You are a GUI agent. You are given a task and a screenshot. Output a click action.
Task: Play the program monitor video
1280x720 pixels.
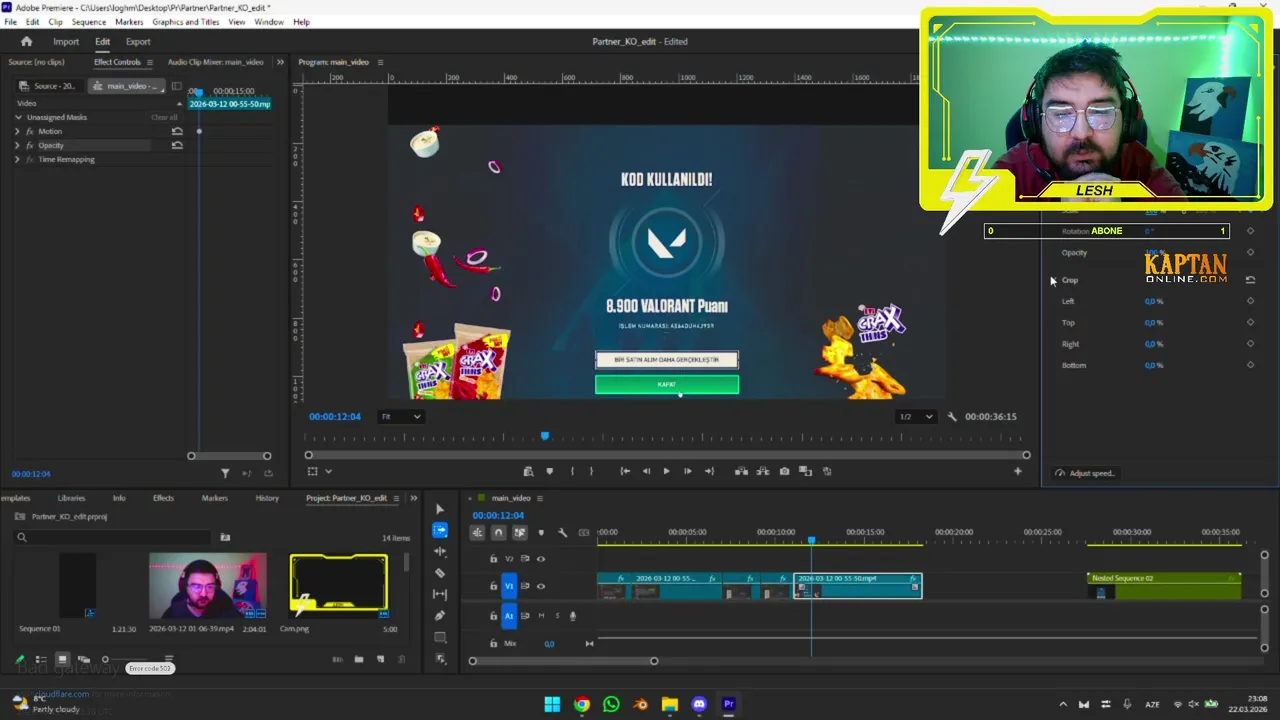click(666, 471)
